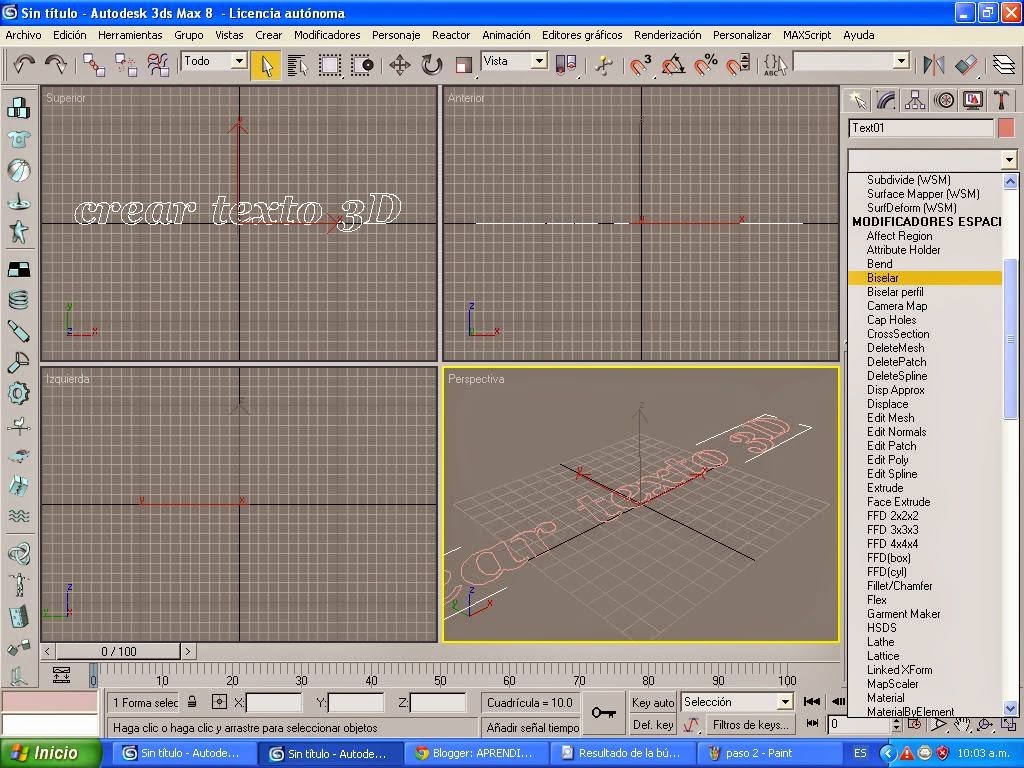Click the Set Key key icon

tap(604, 712)
